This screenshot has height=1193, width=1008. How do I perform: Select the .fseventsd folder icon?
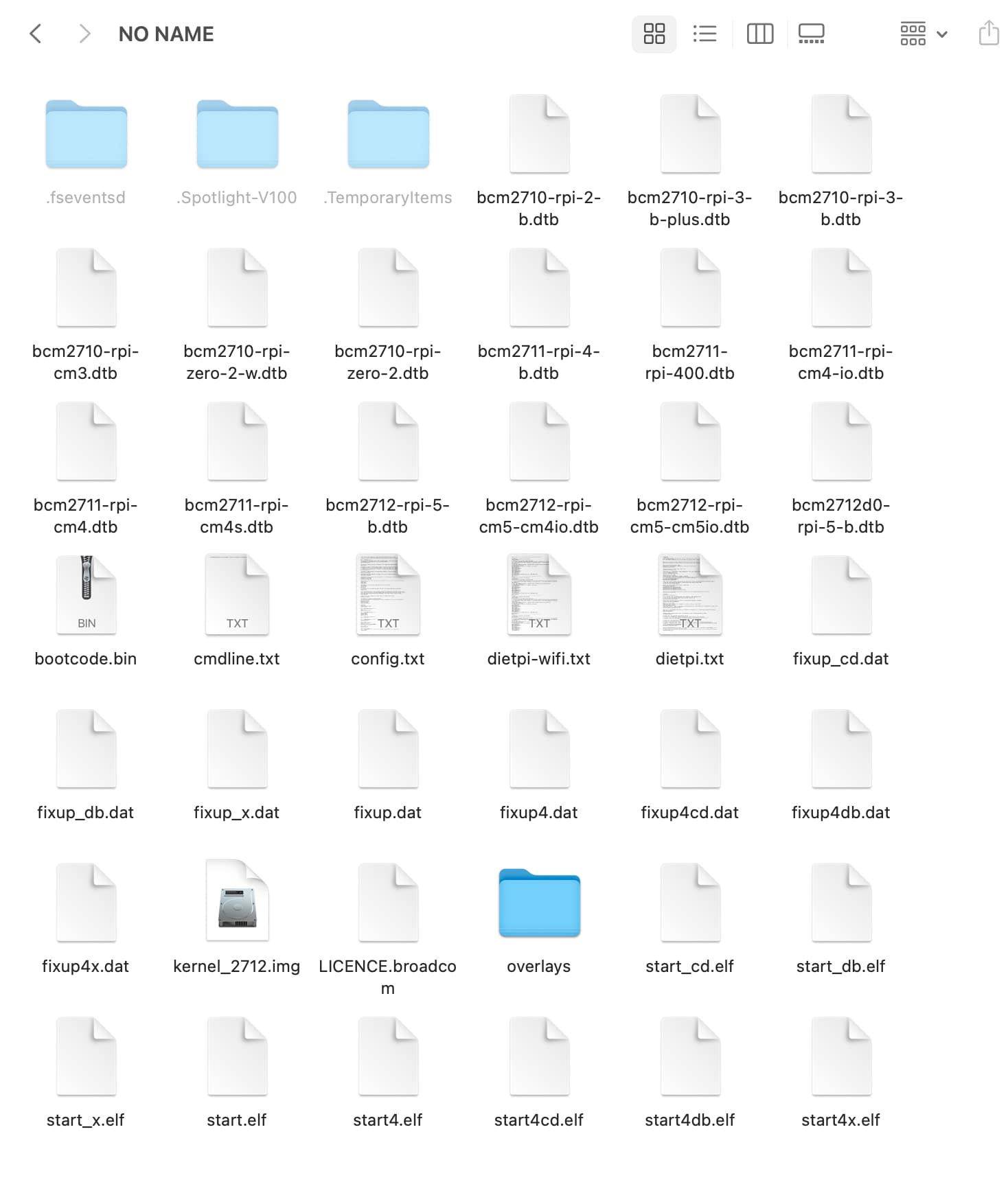coord(87,135)
